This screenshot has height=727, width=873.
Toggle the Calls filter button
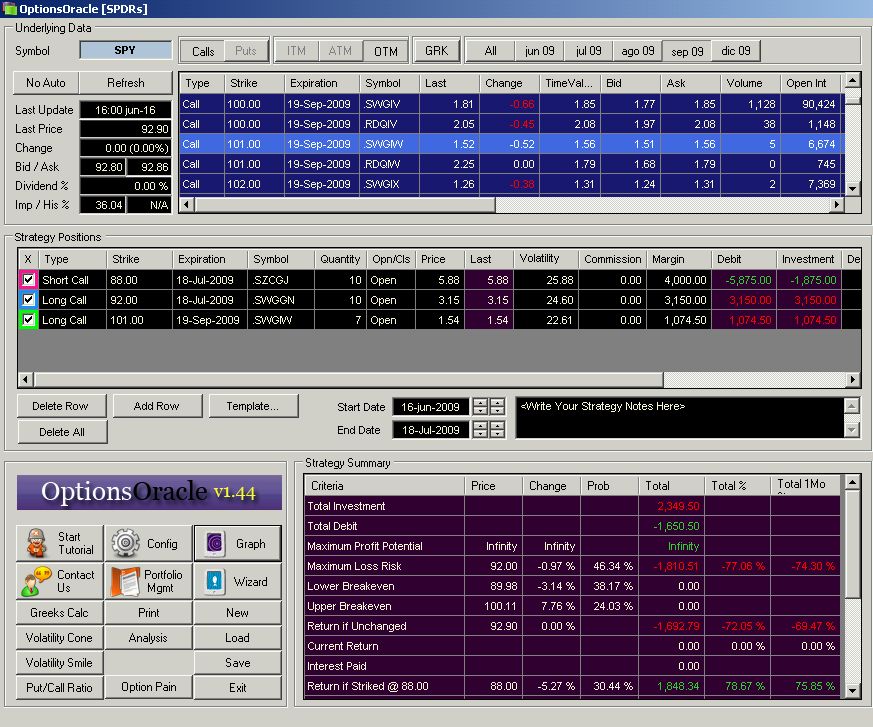tap(203, 51)
